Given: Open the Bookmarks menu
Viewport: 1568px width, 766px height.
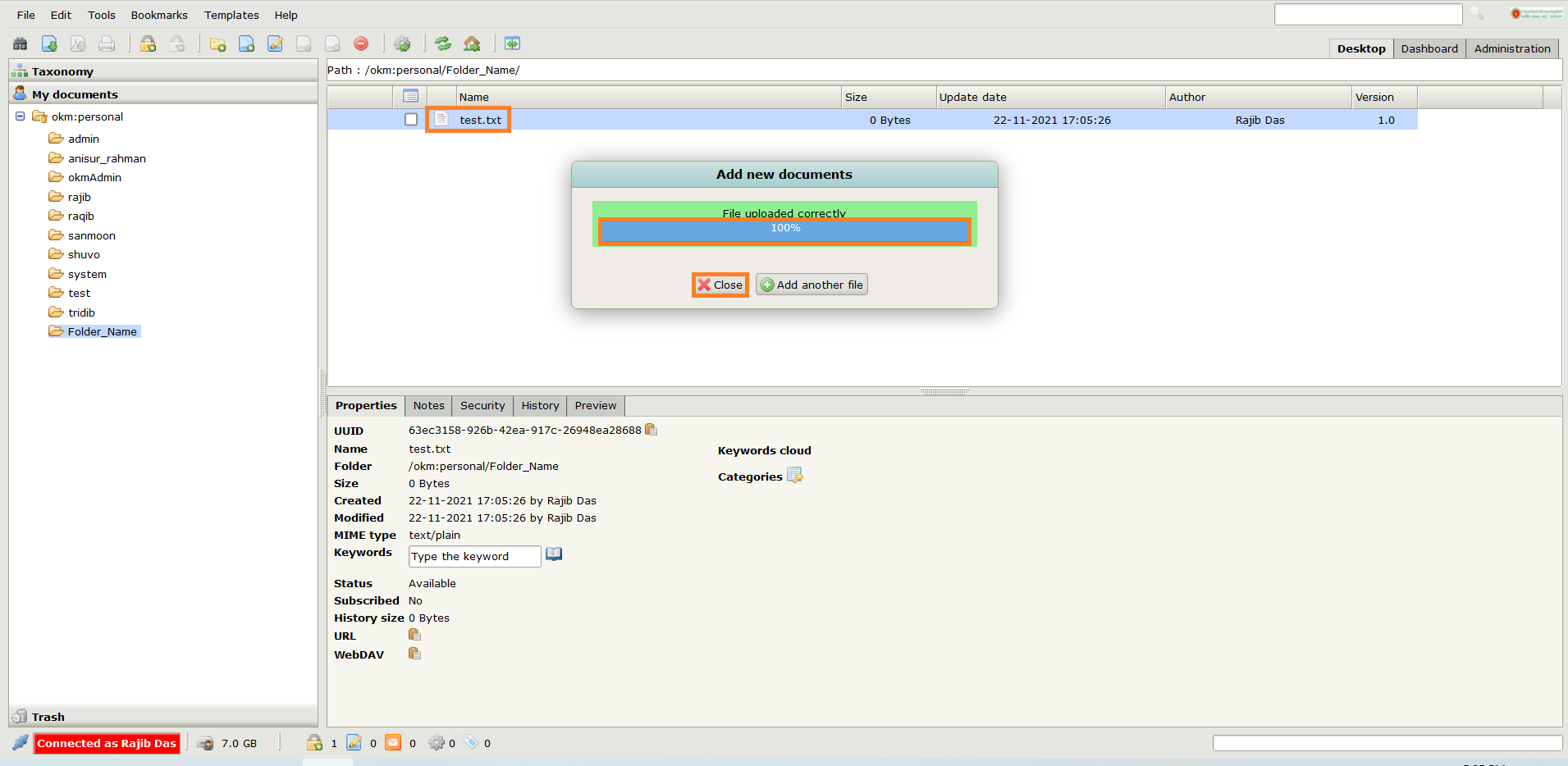Looking at the screenshot, I should [x=159, y=15].
